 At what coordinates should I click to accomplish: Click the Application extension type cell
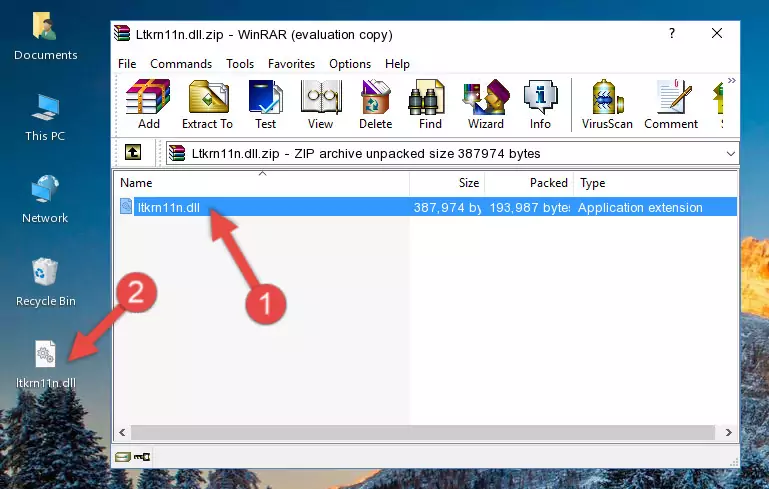640,207
